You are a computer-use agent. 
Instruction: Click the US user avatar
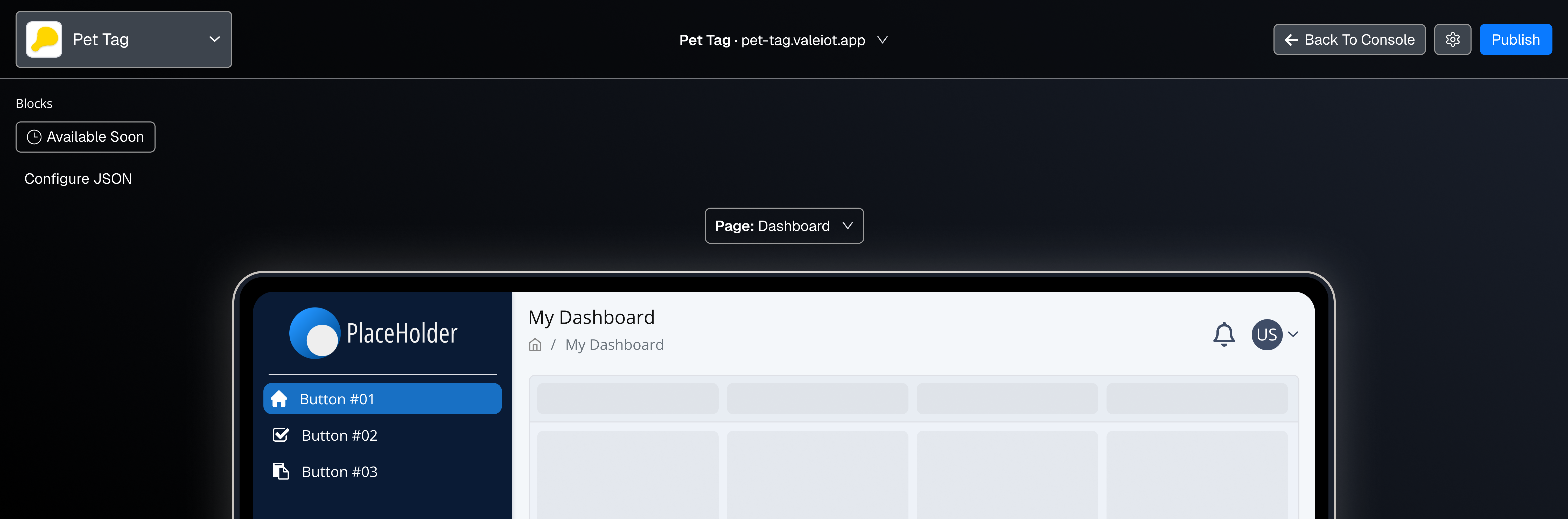(1267, 334)
